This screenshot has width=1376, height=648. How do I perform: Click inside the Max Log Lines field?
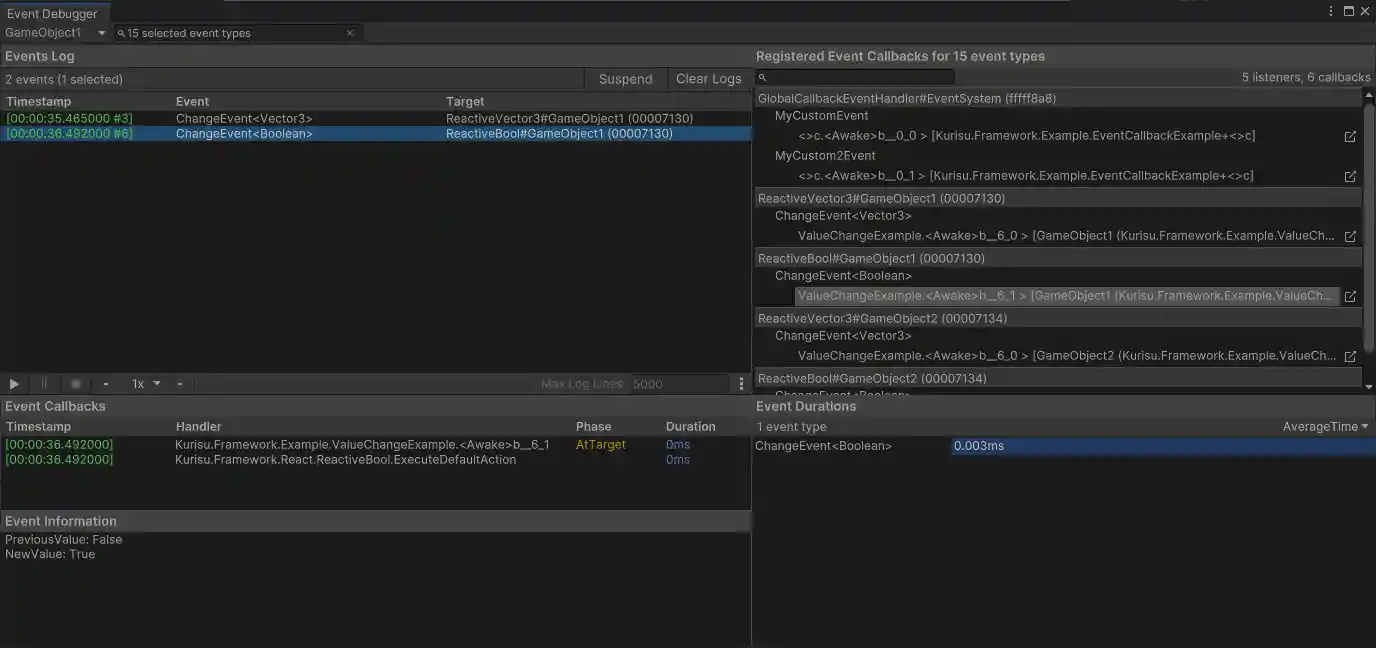point(680,383)
